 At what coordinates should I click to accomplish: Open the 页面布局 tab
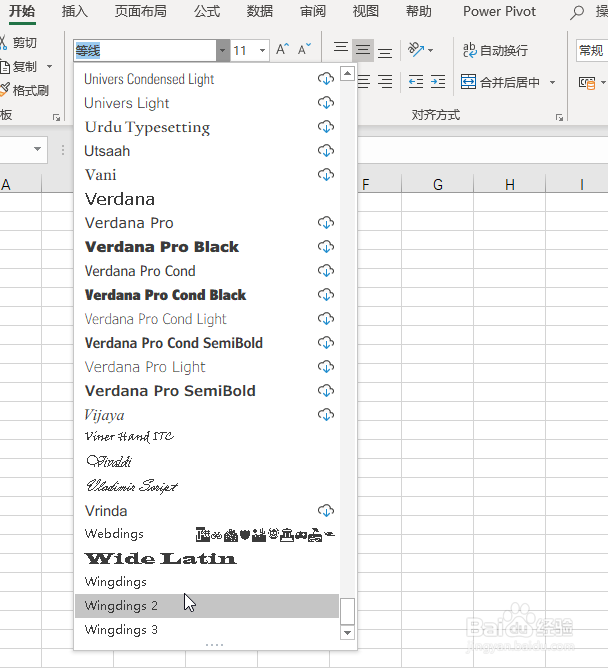(140, 12)
